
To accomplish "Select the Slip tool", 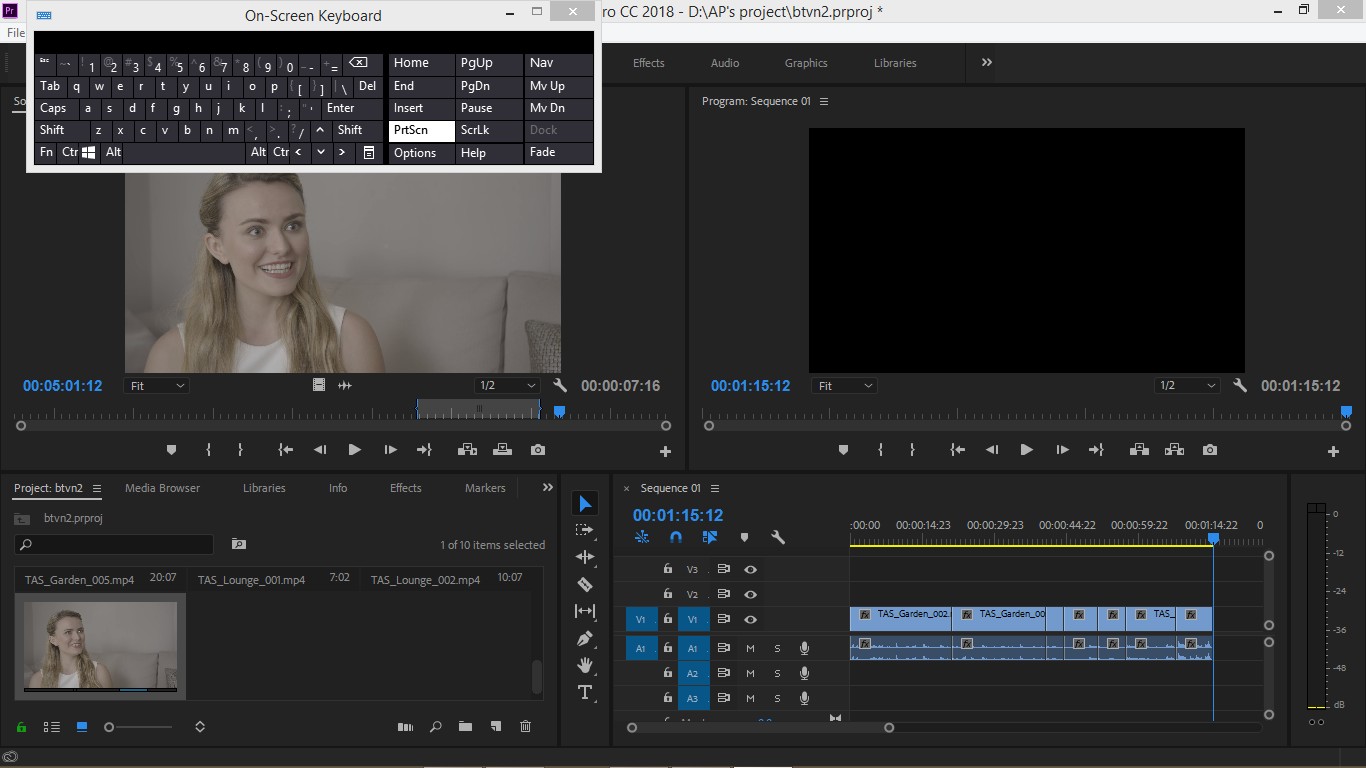I will tap(585, 611).
